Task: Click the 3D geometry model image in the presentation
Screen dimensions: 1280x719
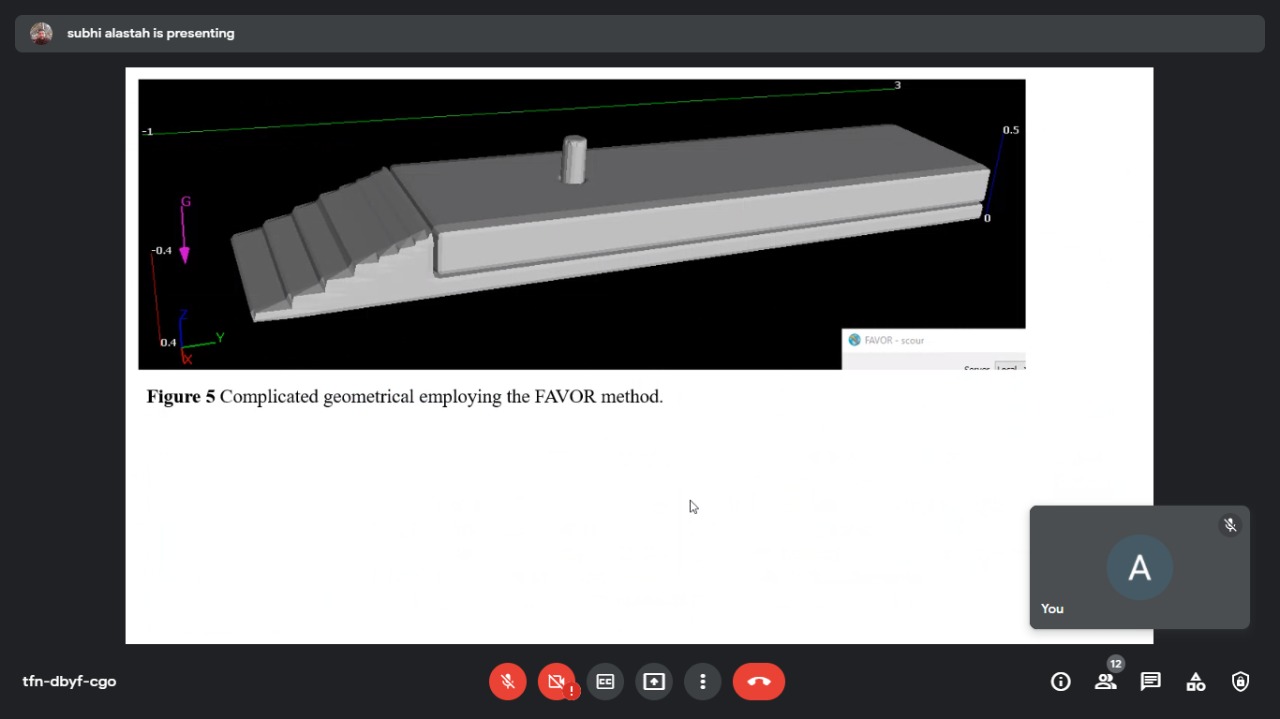Action: point(581,224)
